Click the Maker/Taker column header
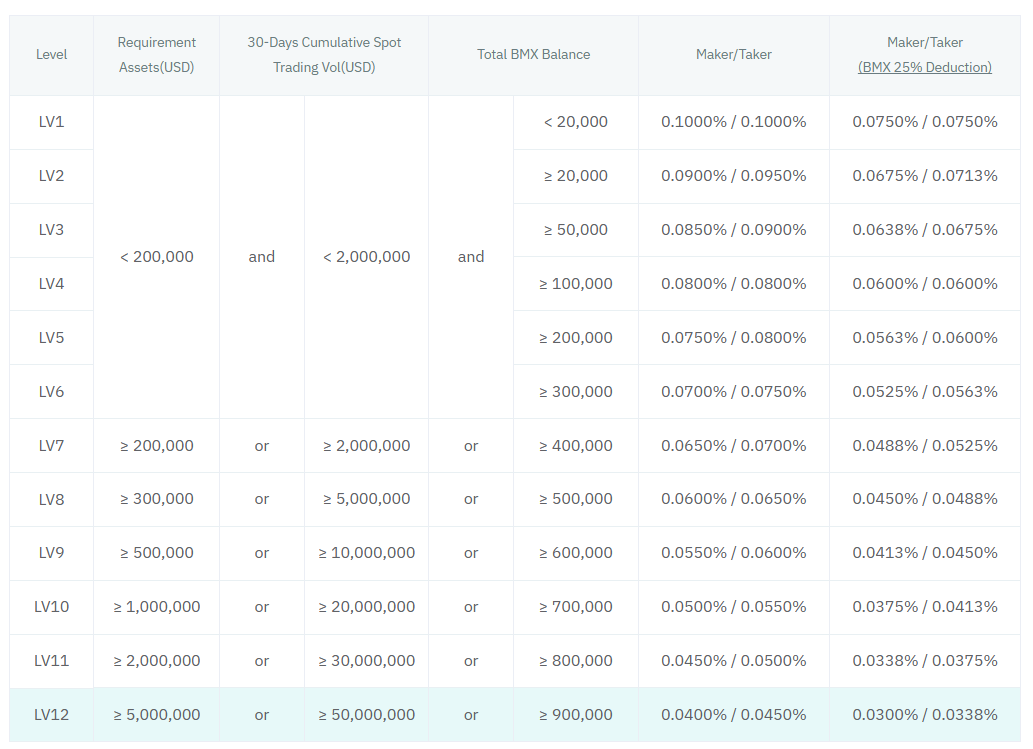The image size is (1033, 749). point(732,55)
